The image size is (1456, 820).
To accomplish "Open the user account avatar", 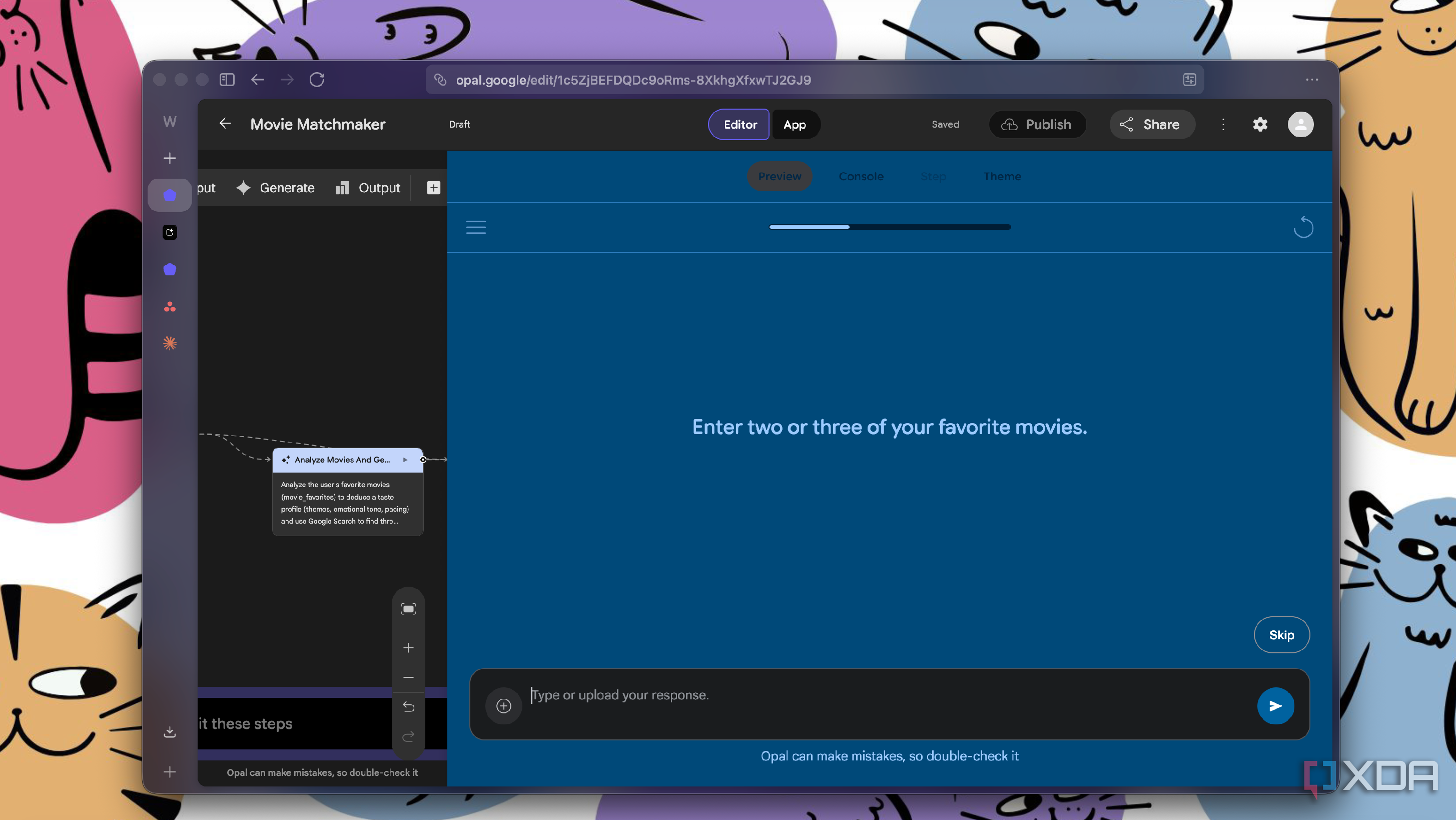I will [x=1300, y=125].
